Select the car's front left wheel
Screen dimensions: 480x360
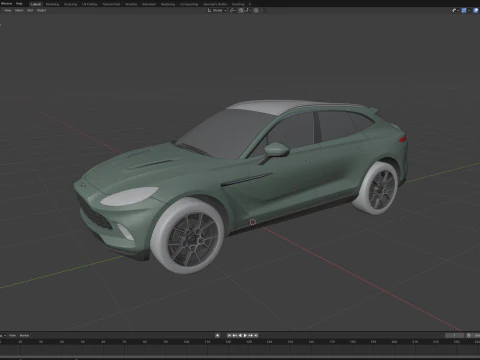187,236
